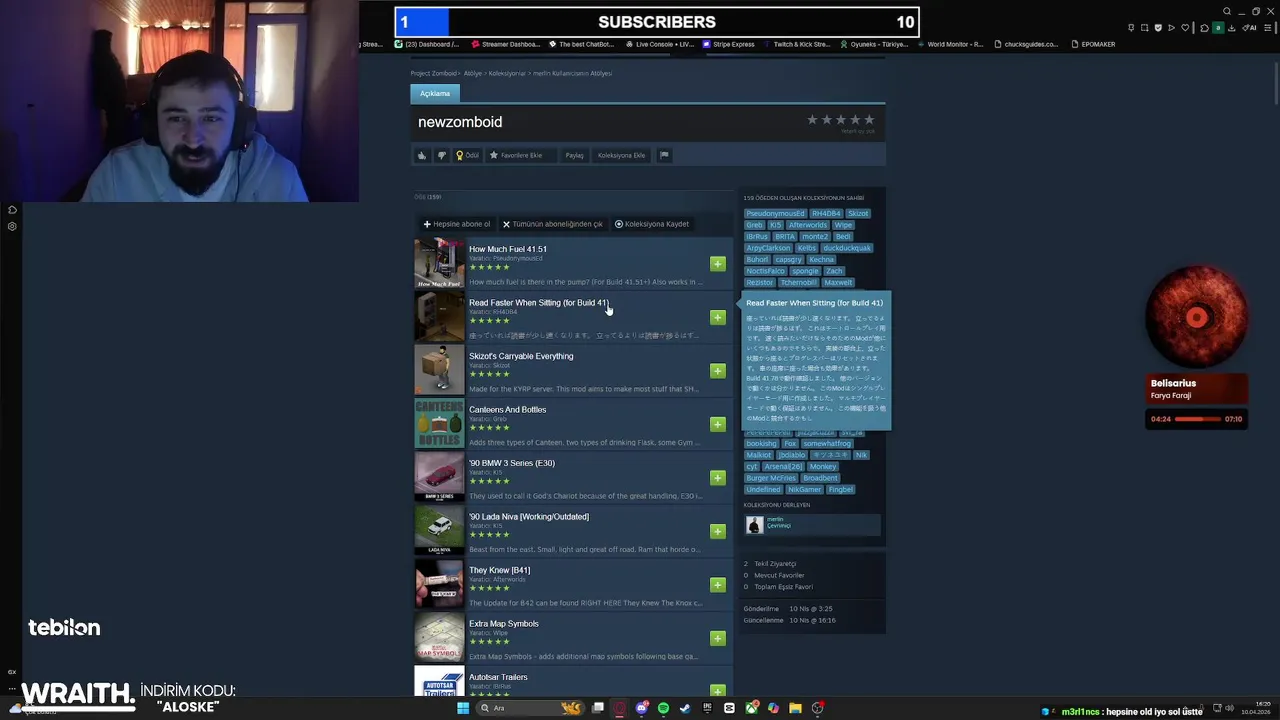Click author tag somewhatfrog
The width and height of the screenshot is (1280, 720).
(x=827, y=444)
